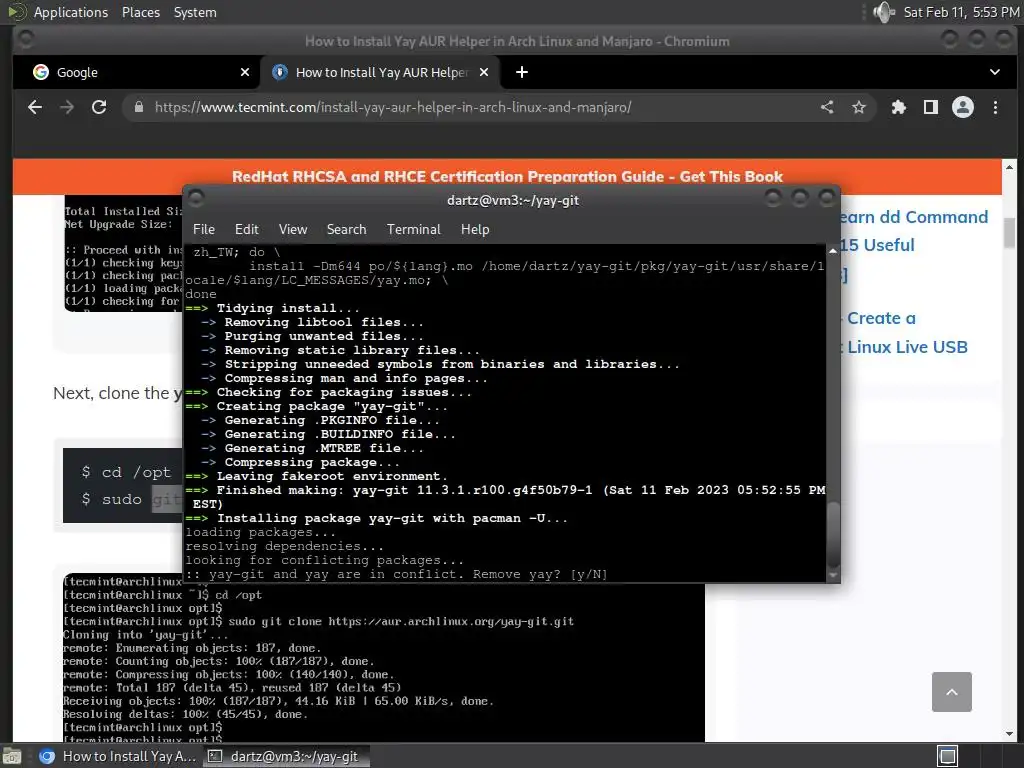Image resolution: width=1024 pixels, height=768 pixels.
Task: Switch to Chromium taskbar entry
Action: [x=116, y=756]
